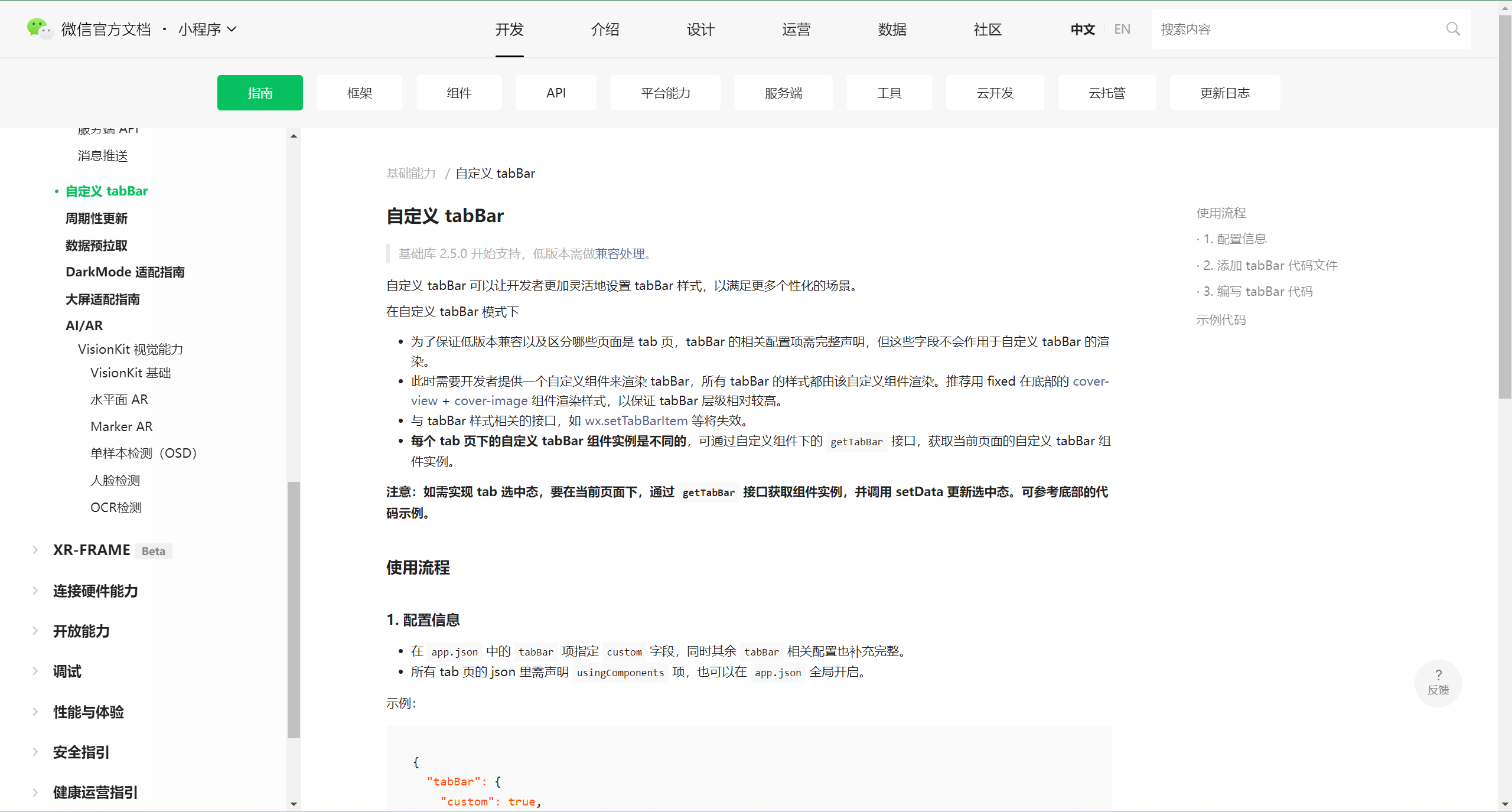Open DarkMode 适配指南 in sidebar

125,272
